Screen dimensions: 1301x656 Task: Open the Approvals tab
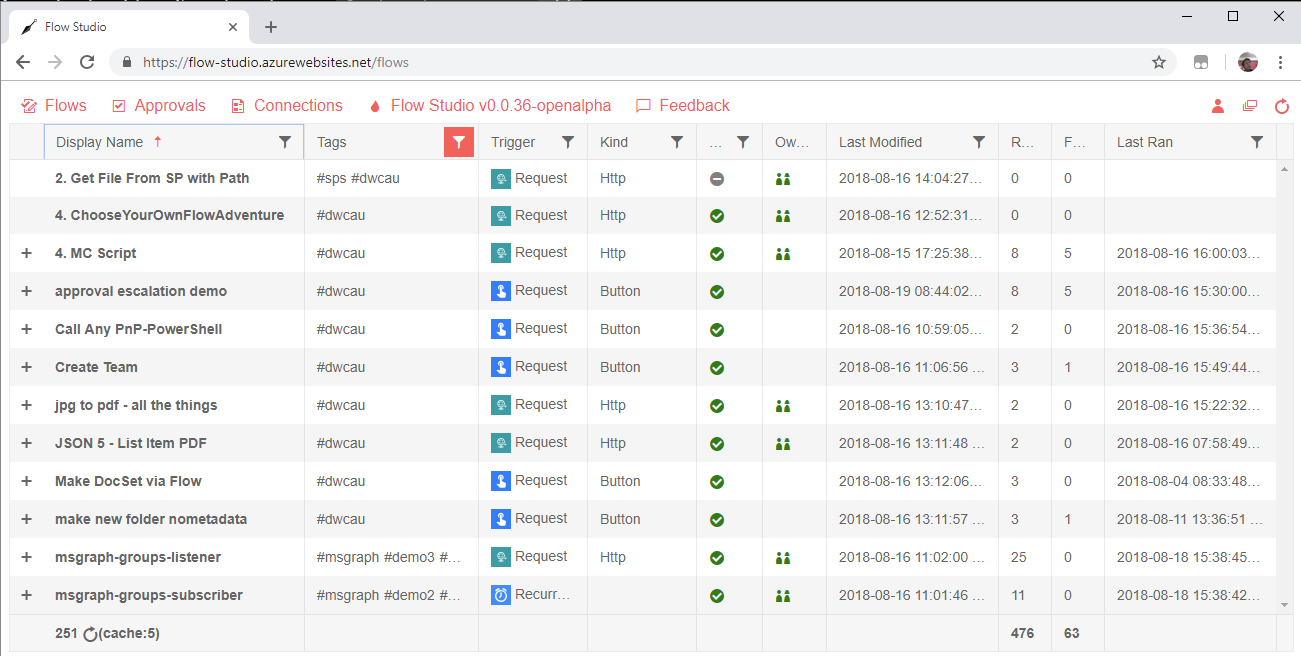(159, 106)
